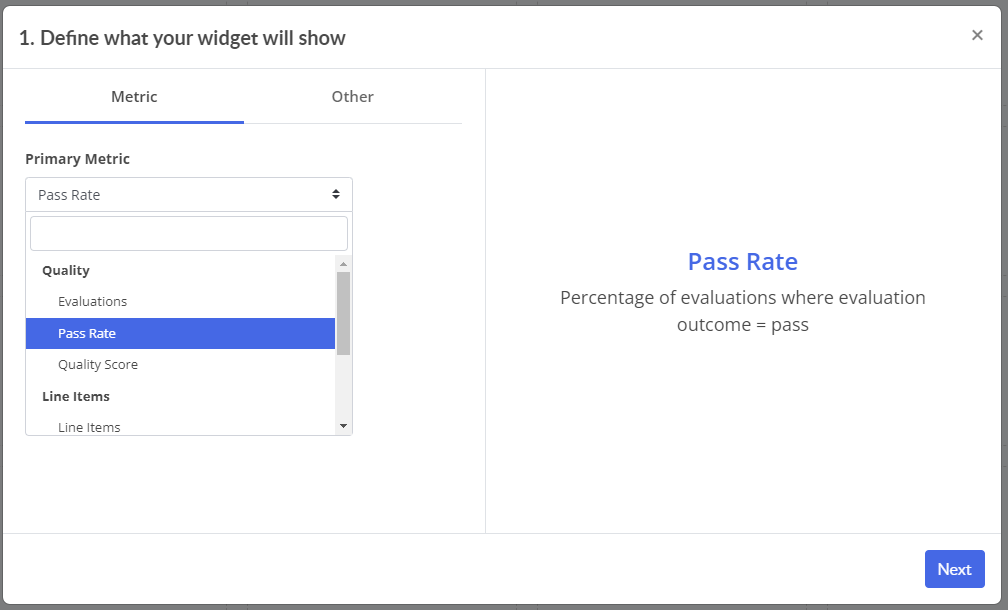1008x610 pixels.
Task: Click the Next button
Action: [955, 569]
